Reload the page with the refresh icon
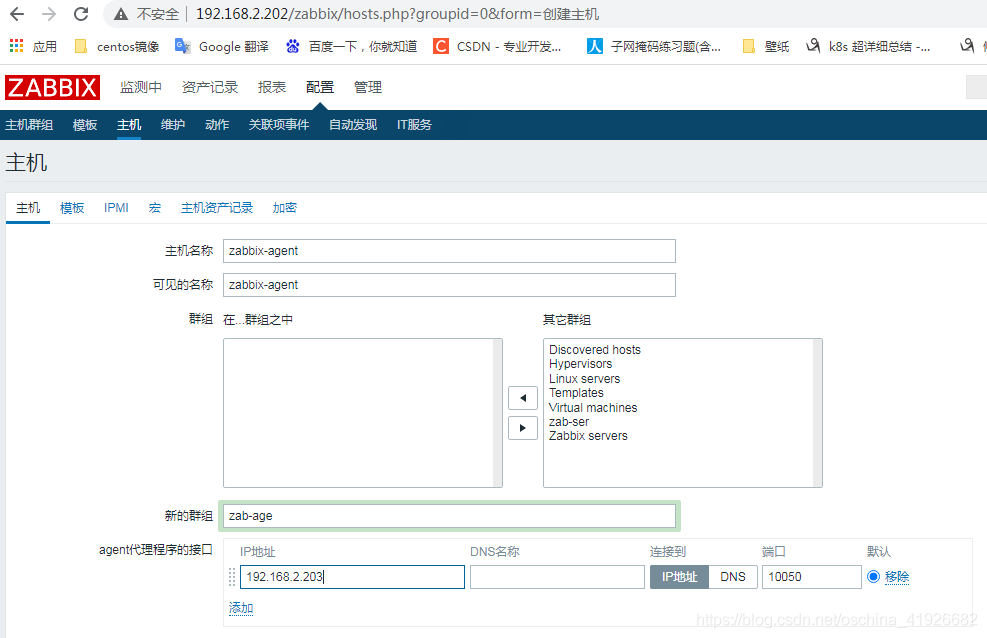Image resolution: width=987 pixels, height=638 pixels. click(x=81, y=14)
